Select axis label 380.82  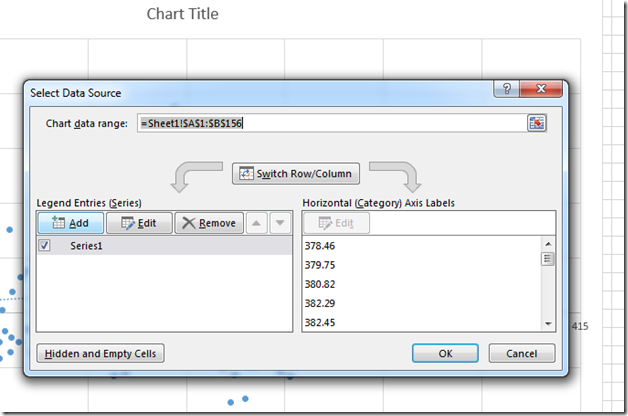click(x=321, y=284)
